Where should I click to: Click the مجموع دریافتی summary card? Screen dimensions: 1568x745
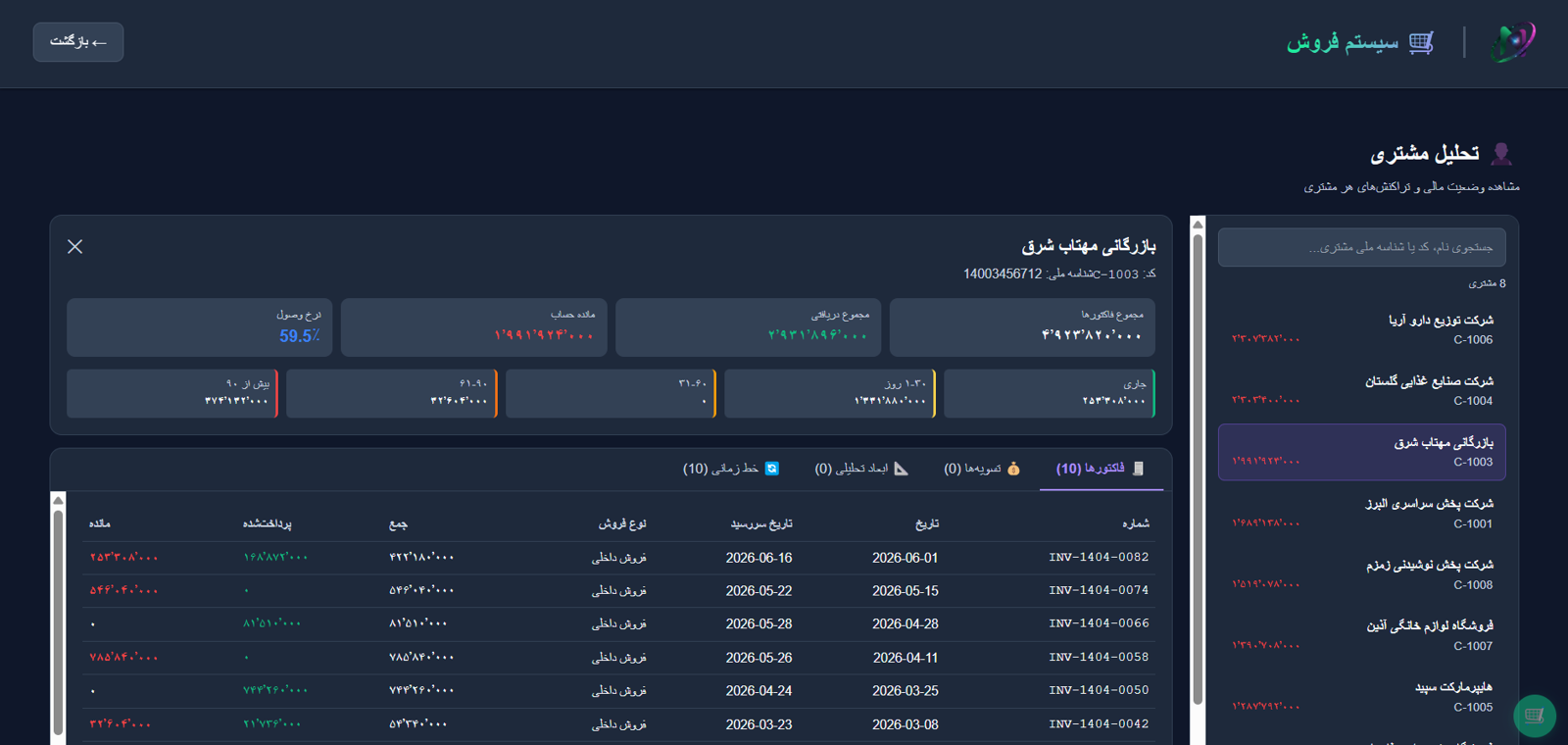pyautogui.click(x=748, y=326)
